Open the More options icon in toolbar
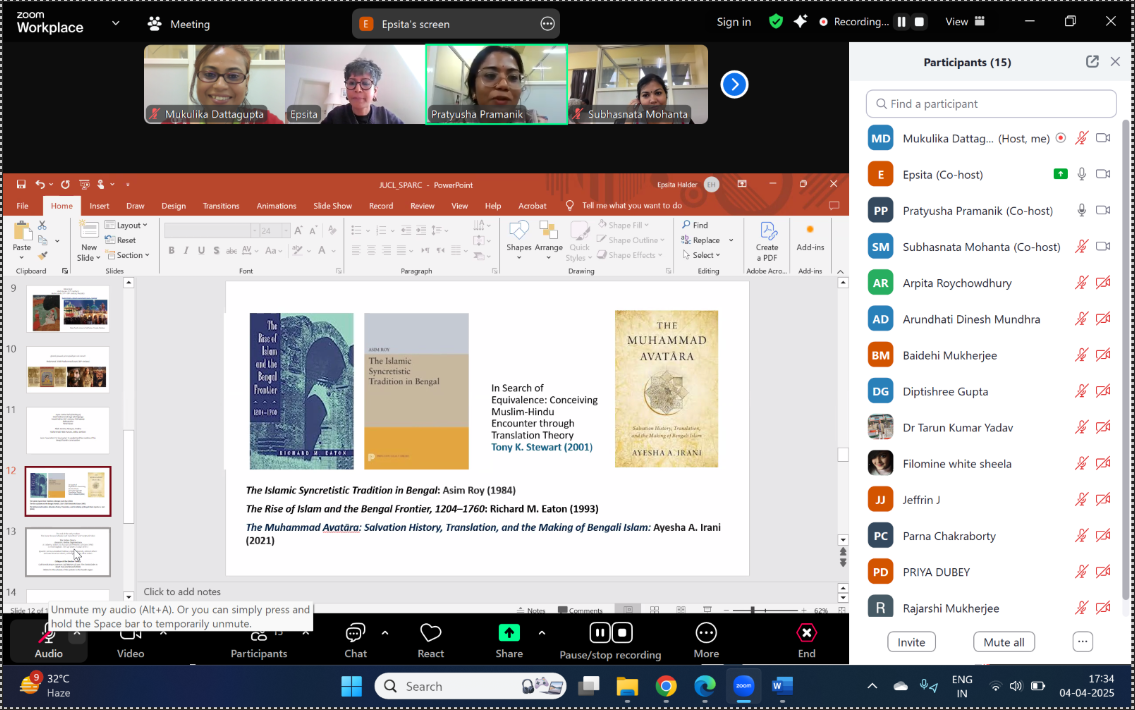1135x710 pixels. pyautogui.click(x=706, y=633)
